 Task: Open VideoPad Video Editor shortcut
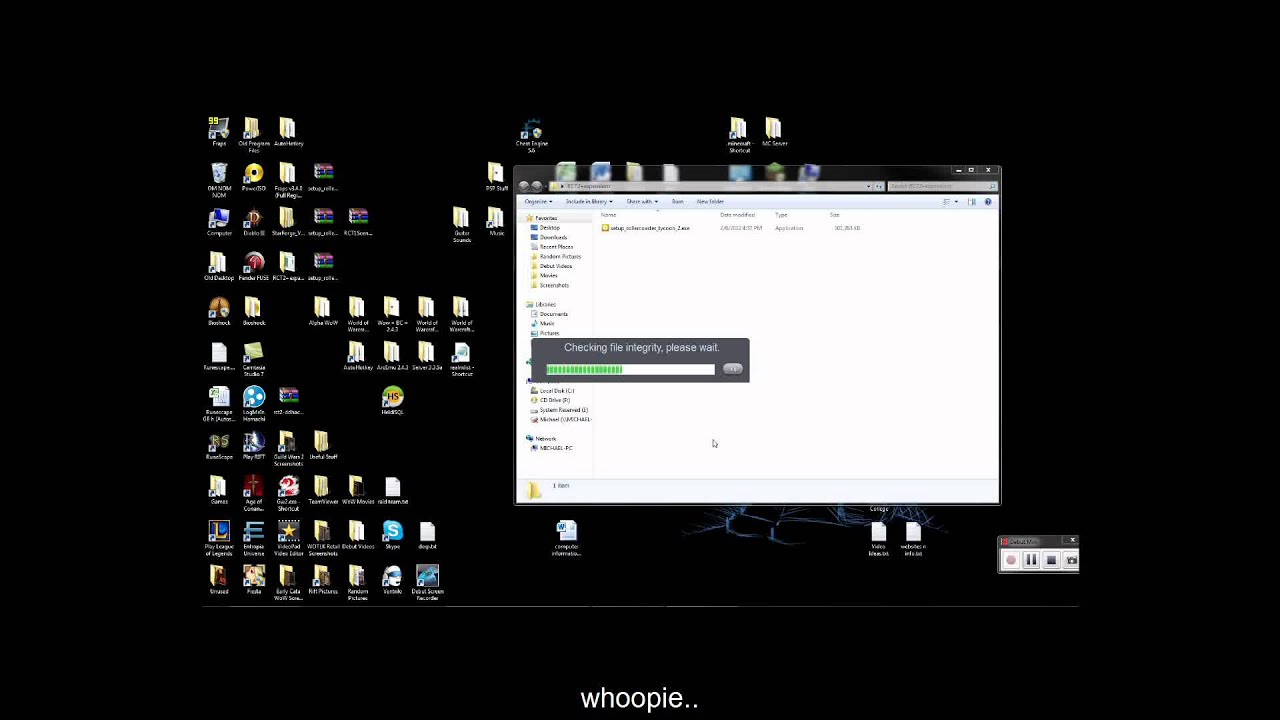click(288, 537)
